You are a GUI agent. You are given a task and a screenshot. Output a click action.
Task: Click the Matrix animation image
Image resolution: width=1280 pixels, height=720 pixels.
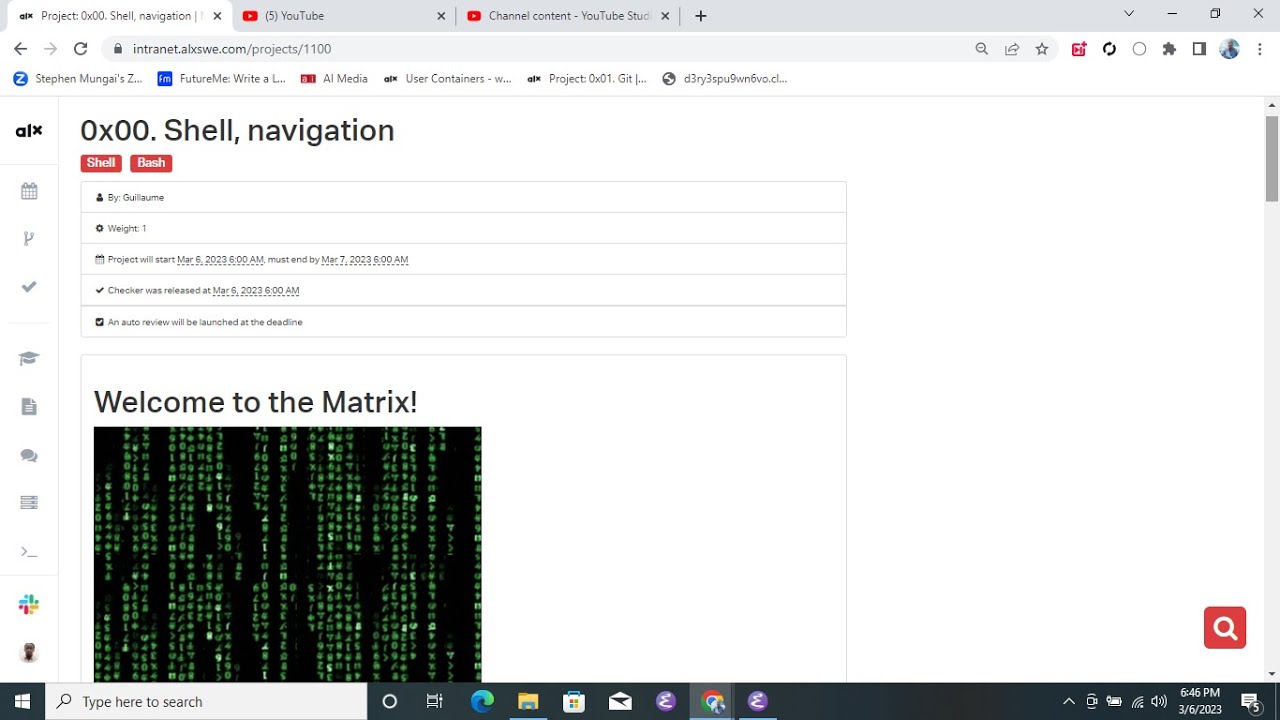287,555
